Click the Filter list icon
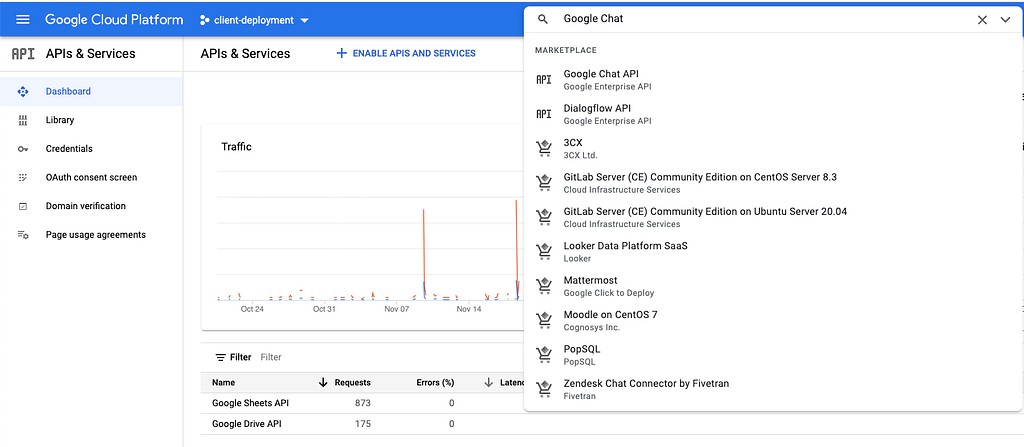Screen dimensions: 1024x447 (221, 357)
